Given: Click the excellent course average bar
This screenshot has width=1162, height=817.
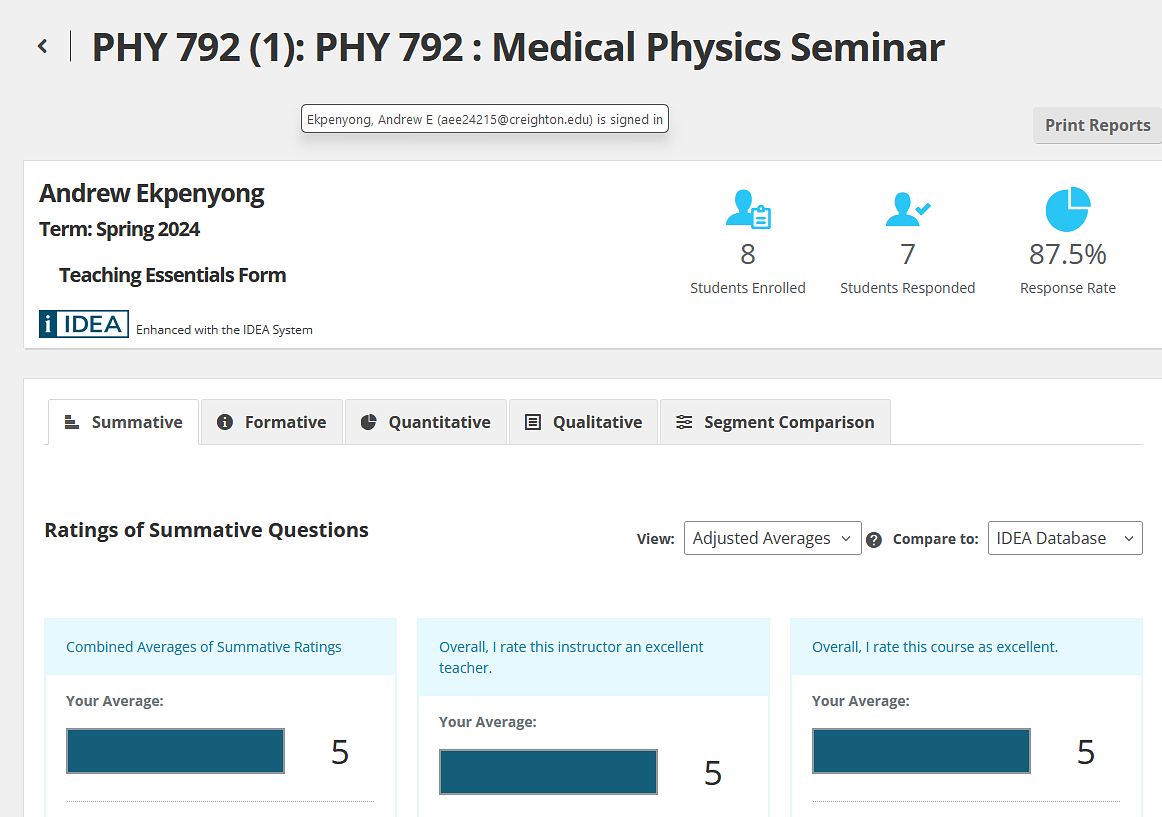Looking at the screenshot, I should coord(921,751).
